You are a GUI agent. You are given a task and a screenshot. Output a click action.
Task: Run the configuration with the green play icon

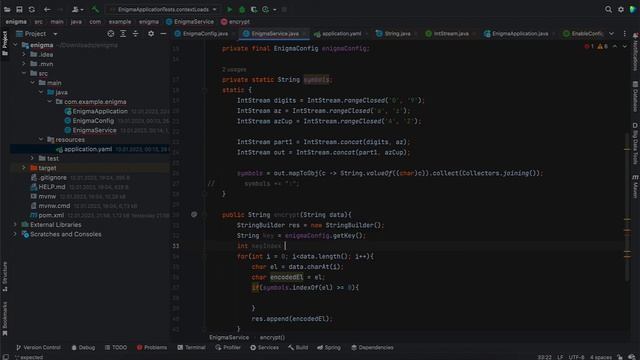click(230, 9)
